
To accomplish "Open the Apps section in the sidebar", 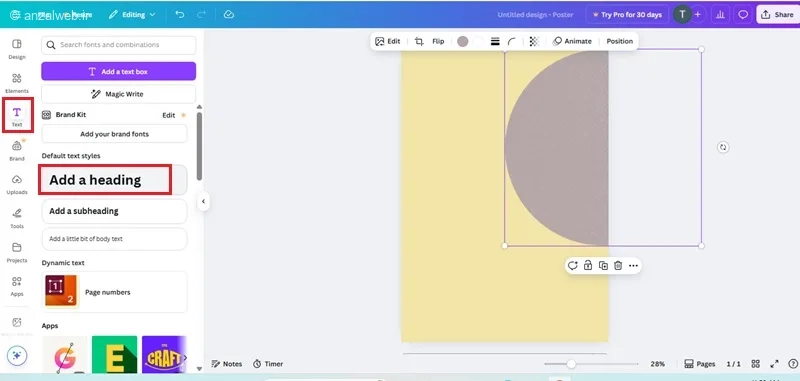I will pyautogui.click(x=17, y=286).
